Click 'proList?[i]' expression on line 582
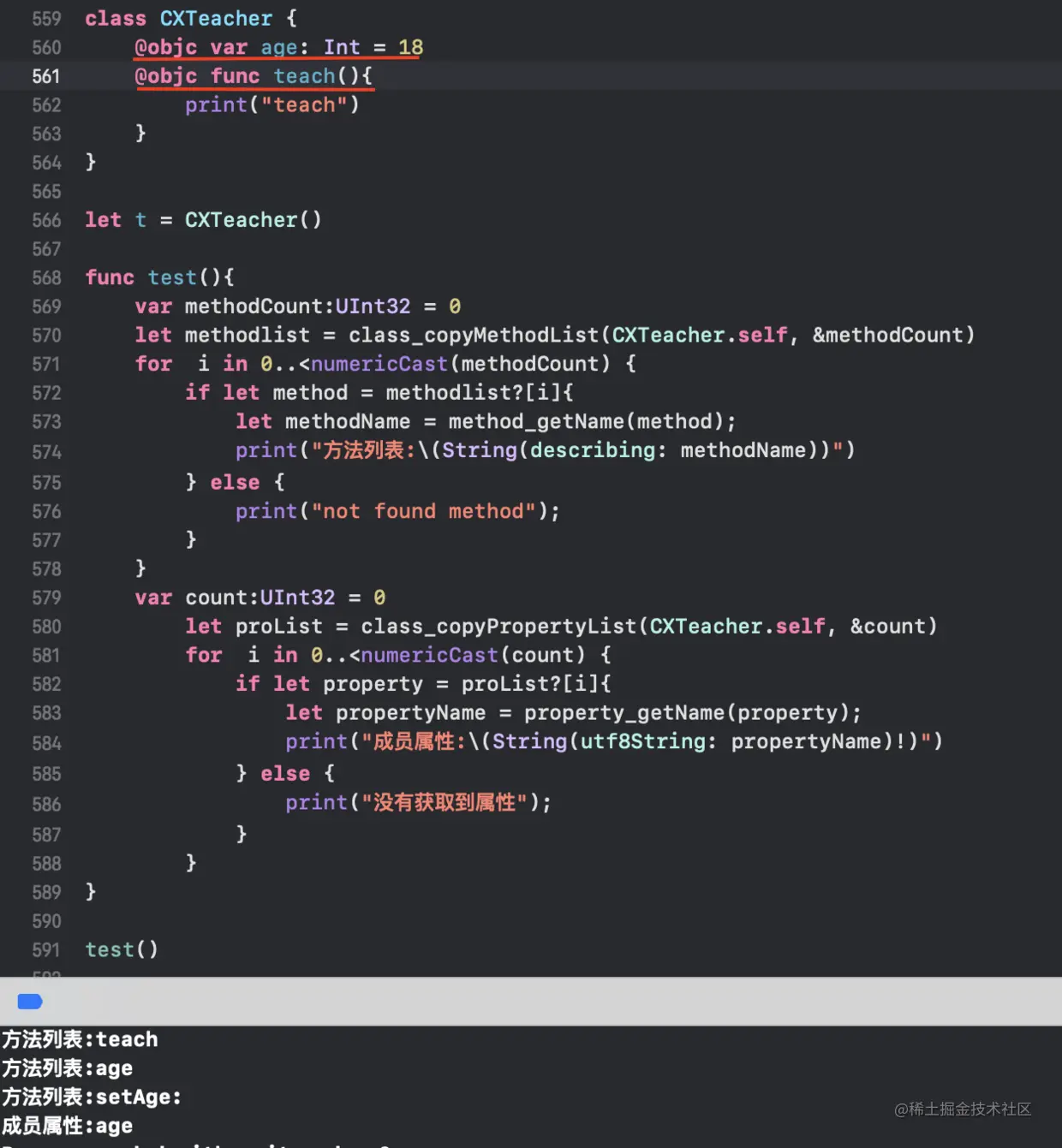The height and width of the screenshot is (1148, 1062). [531, 684]
